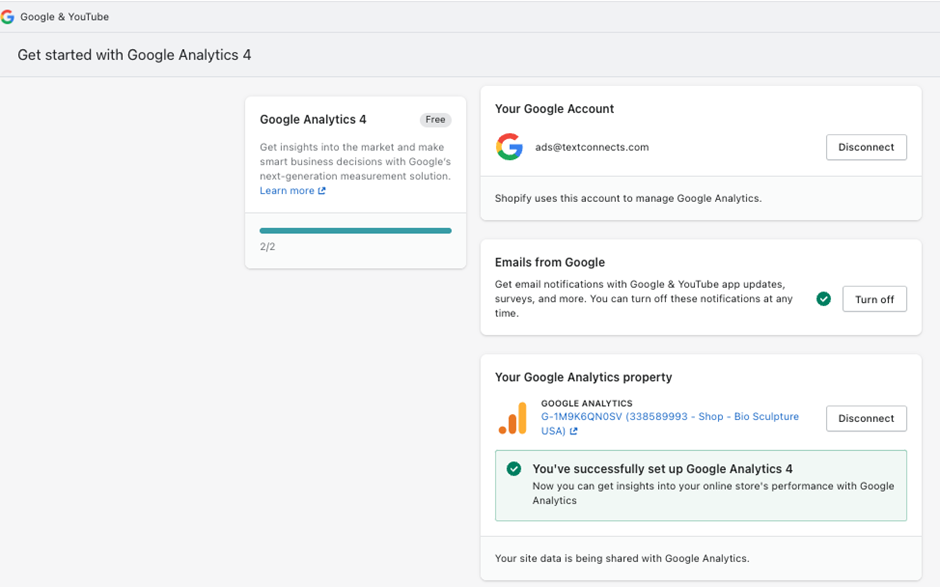Open the Learn more link
Viewport: 940px width, 587px height.
(x=287, y=191)
